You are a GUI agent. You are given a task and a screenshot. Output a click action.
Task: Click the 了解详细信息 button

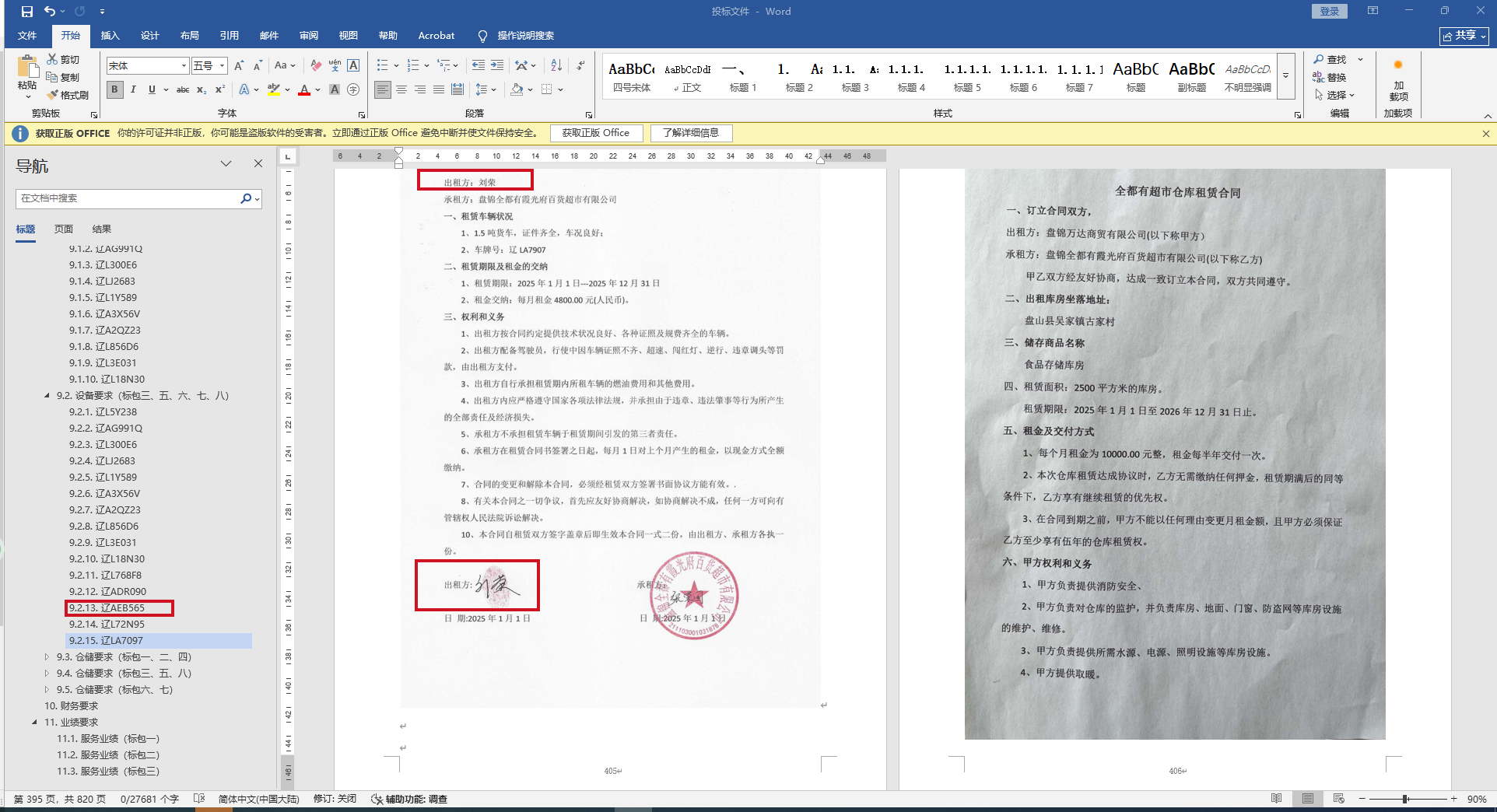tap(691, 133)
